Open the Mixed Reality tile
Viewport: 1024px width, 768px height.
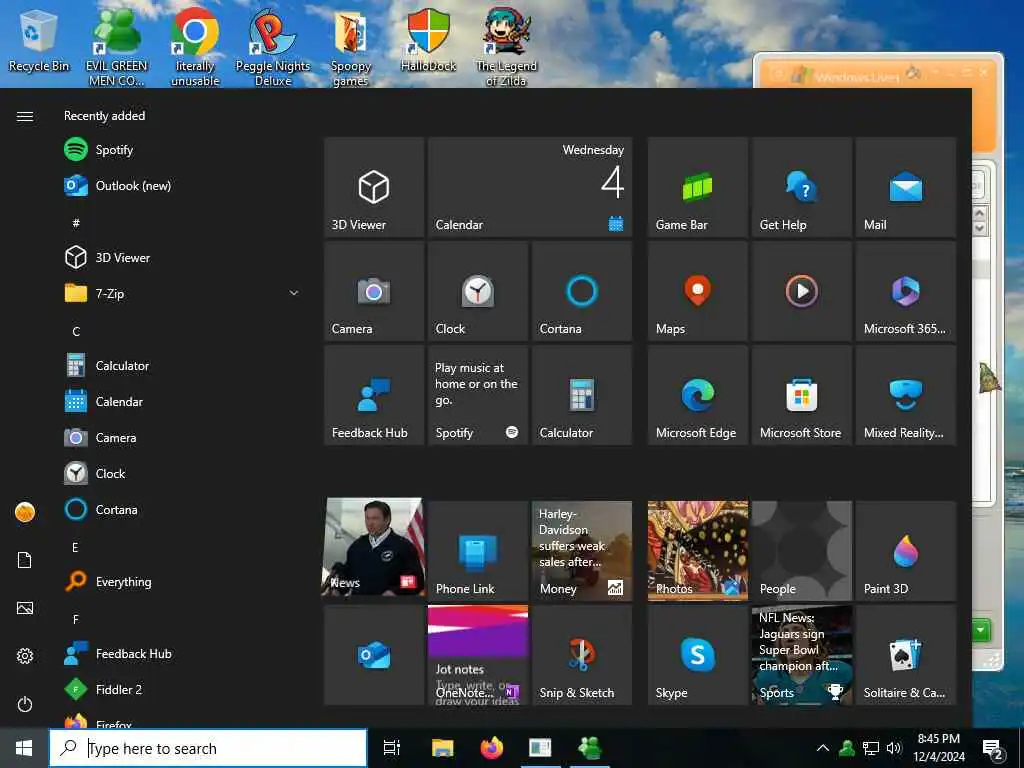pos(905,395)
